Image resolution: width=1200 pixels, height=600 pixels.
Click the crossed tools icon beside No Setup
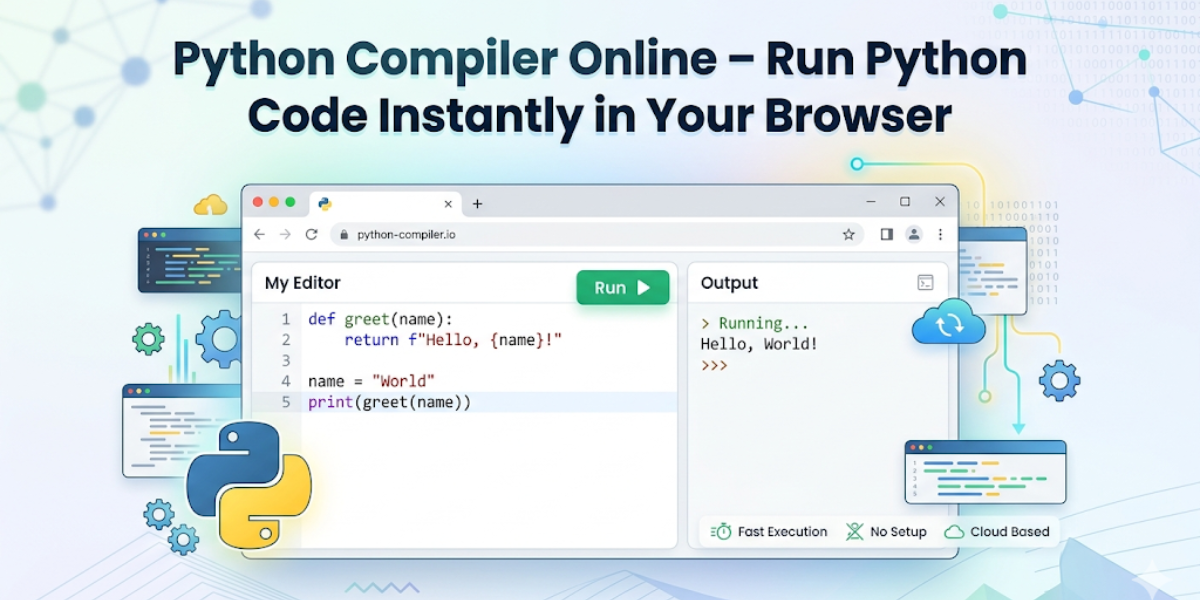[854, 532]
